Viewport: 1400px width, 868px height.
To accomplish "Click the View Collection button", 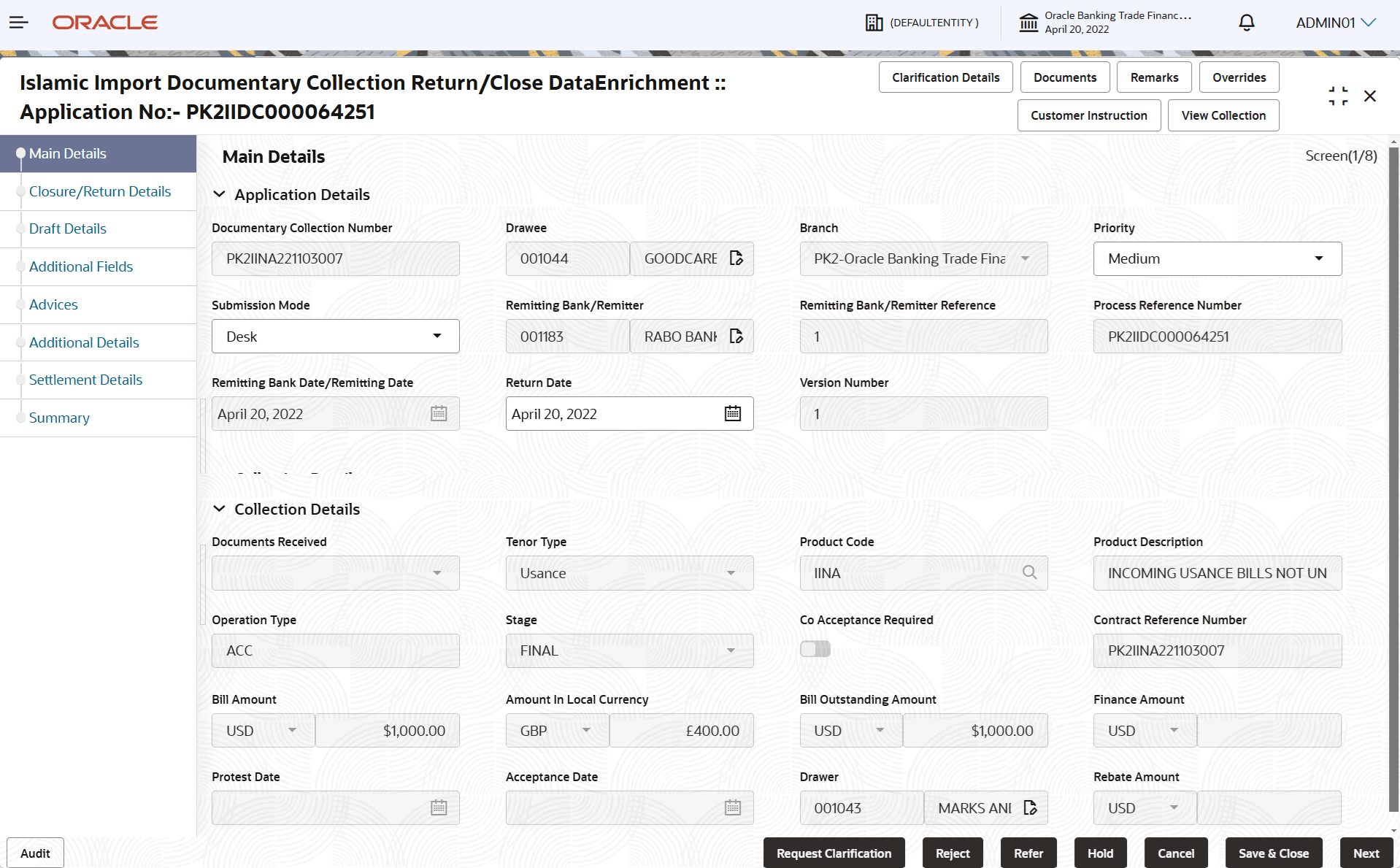I will [x=1223, y=115].
